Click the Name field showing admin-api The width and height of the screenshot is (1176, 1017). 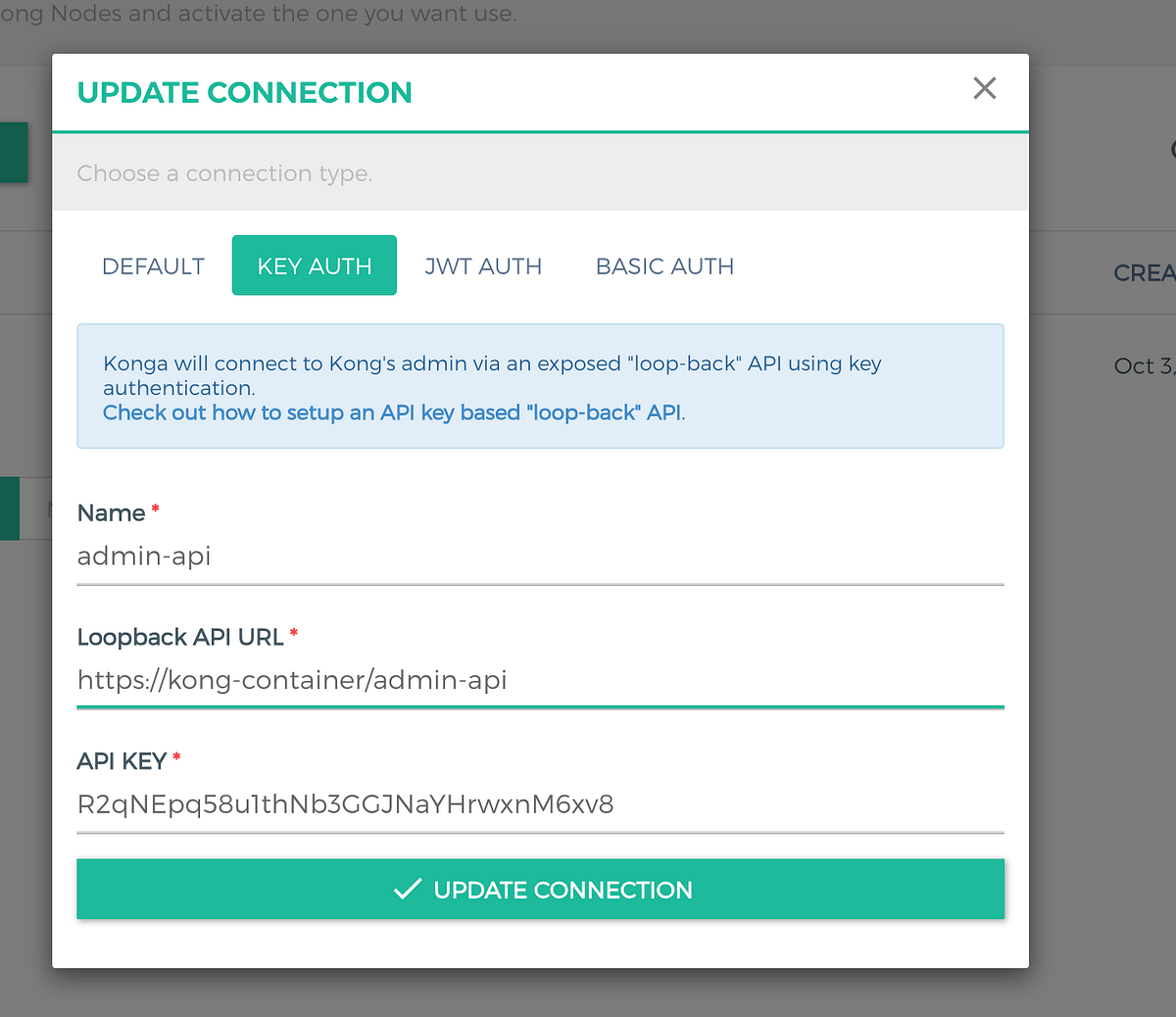[539, 556]
